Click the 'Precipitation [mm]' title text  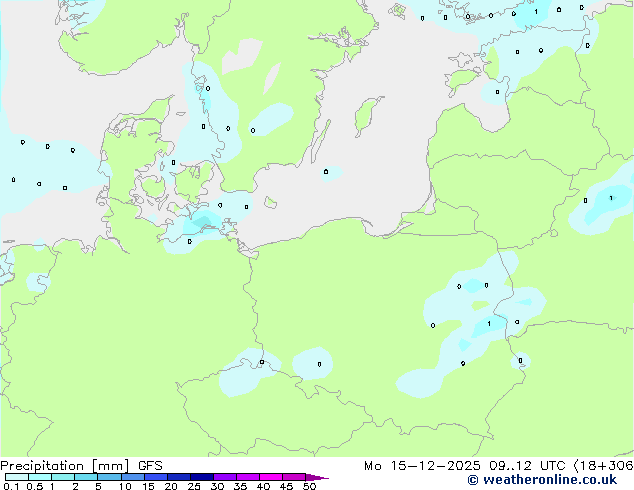pyautogui.click(x=64, y=466)
